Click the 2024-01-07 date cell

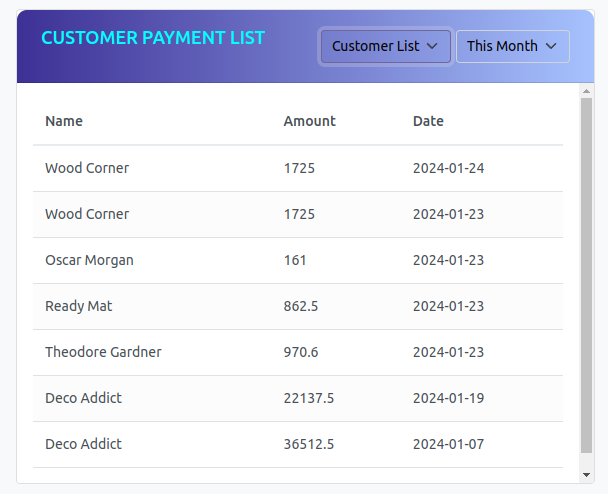tap(448, 444)
